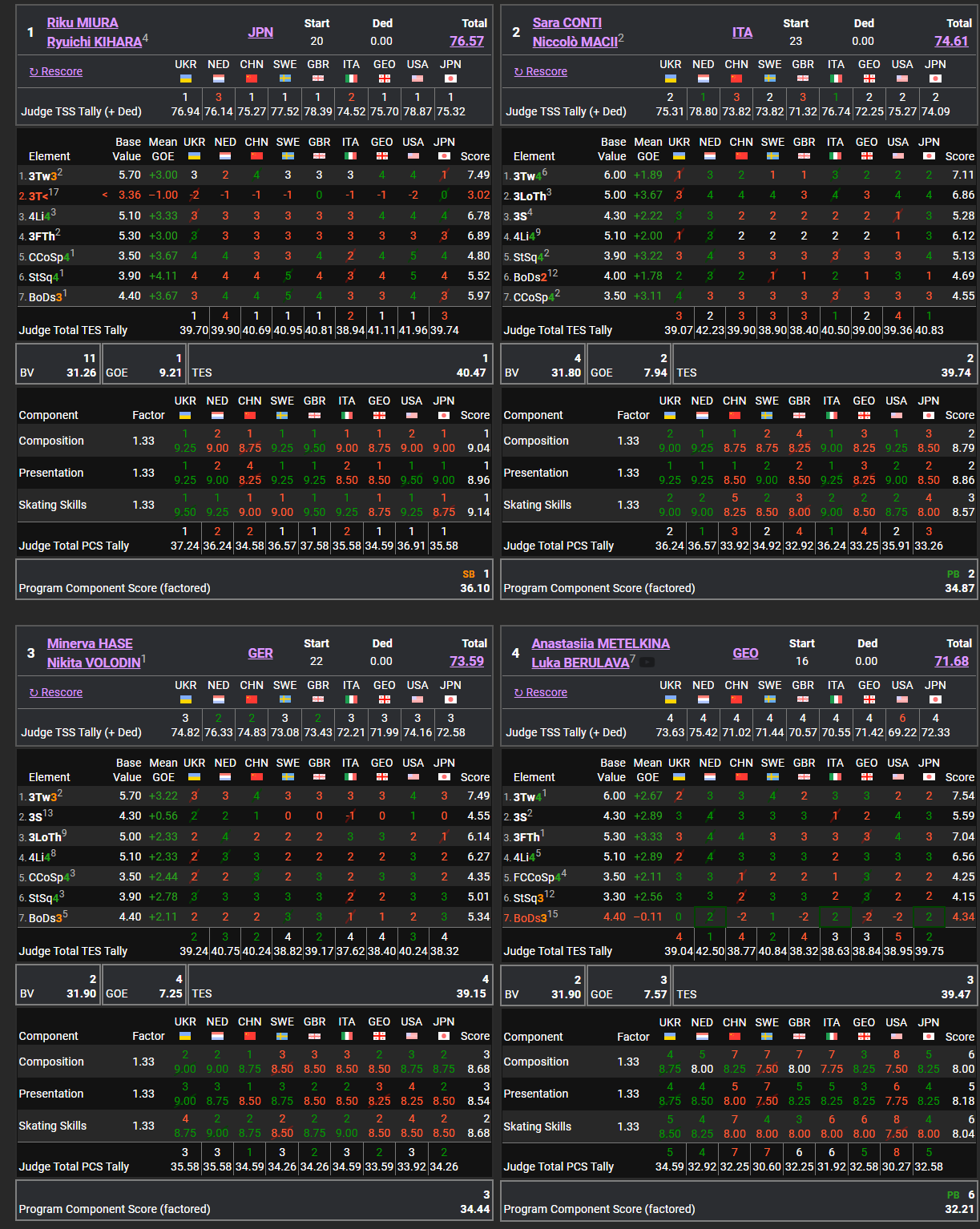The height and width of the screenshot is (1229, 980).
Task: Click the China flag in Conti/Macii's Element header
Action: 740,156
